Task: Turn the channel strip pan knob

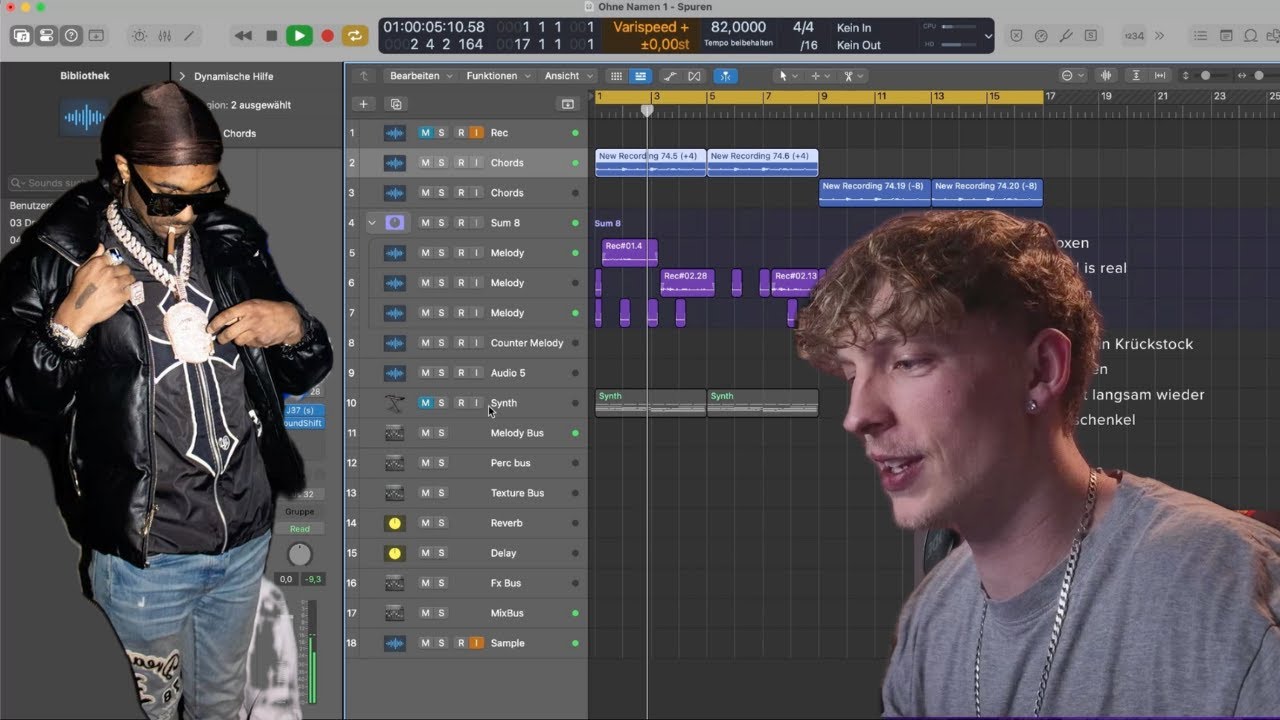Action: [x=300, y=554]
